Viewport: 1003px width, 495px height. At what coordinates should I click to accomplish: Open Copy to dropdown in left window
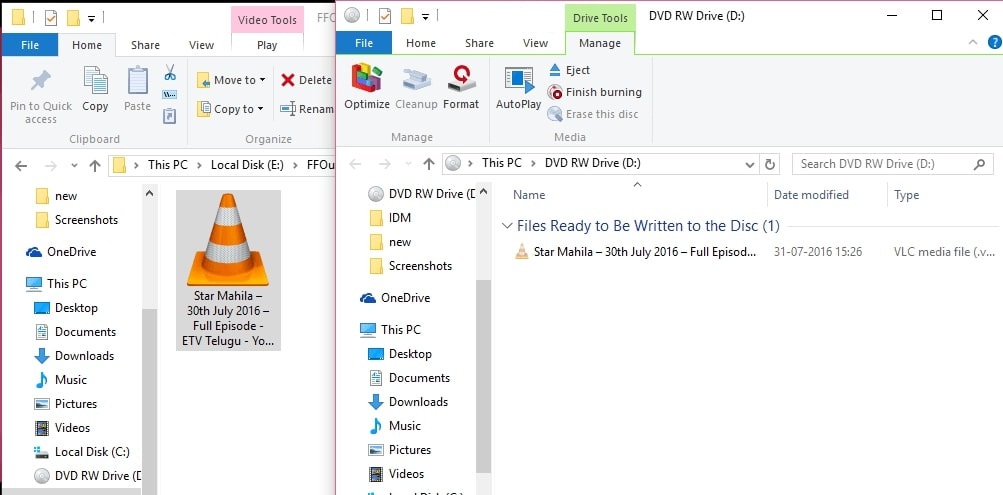230,109
